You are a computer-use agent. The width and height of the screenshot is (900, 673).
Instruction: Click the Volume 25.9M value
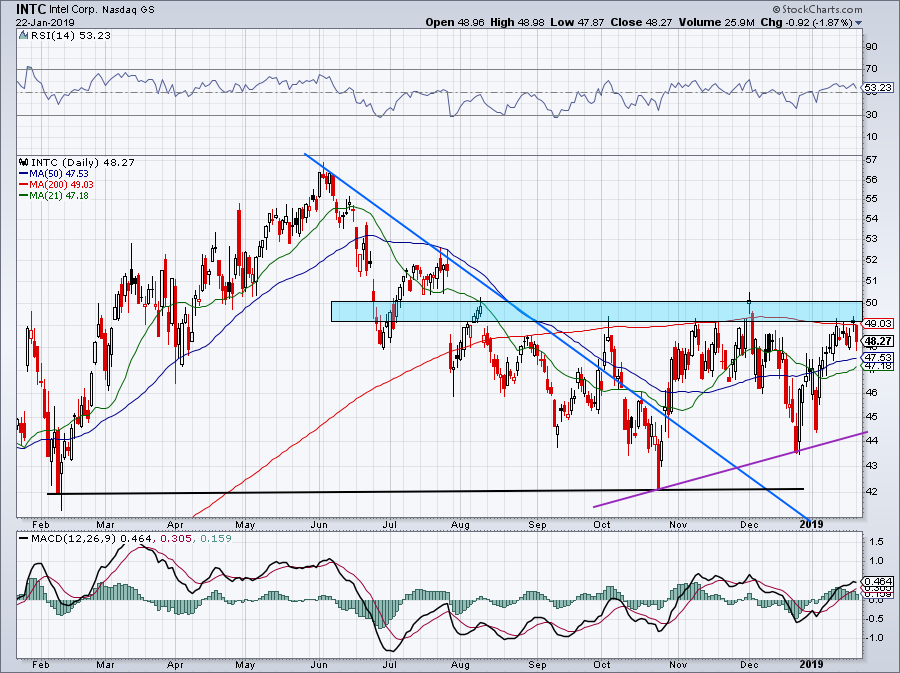(x=716, y=22)
